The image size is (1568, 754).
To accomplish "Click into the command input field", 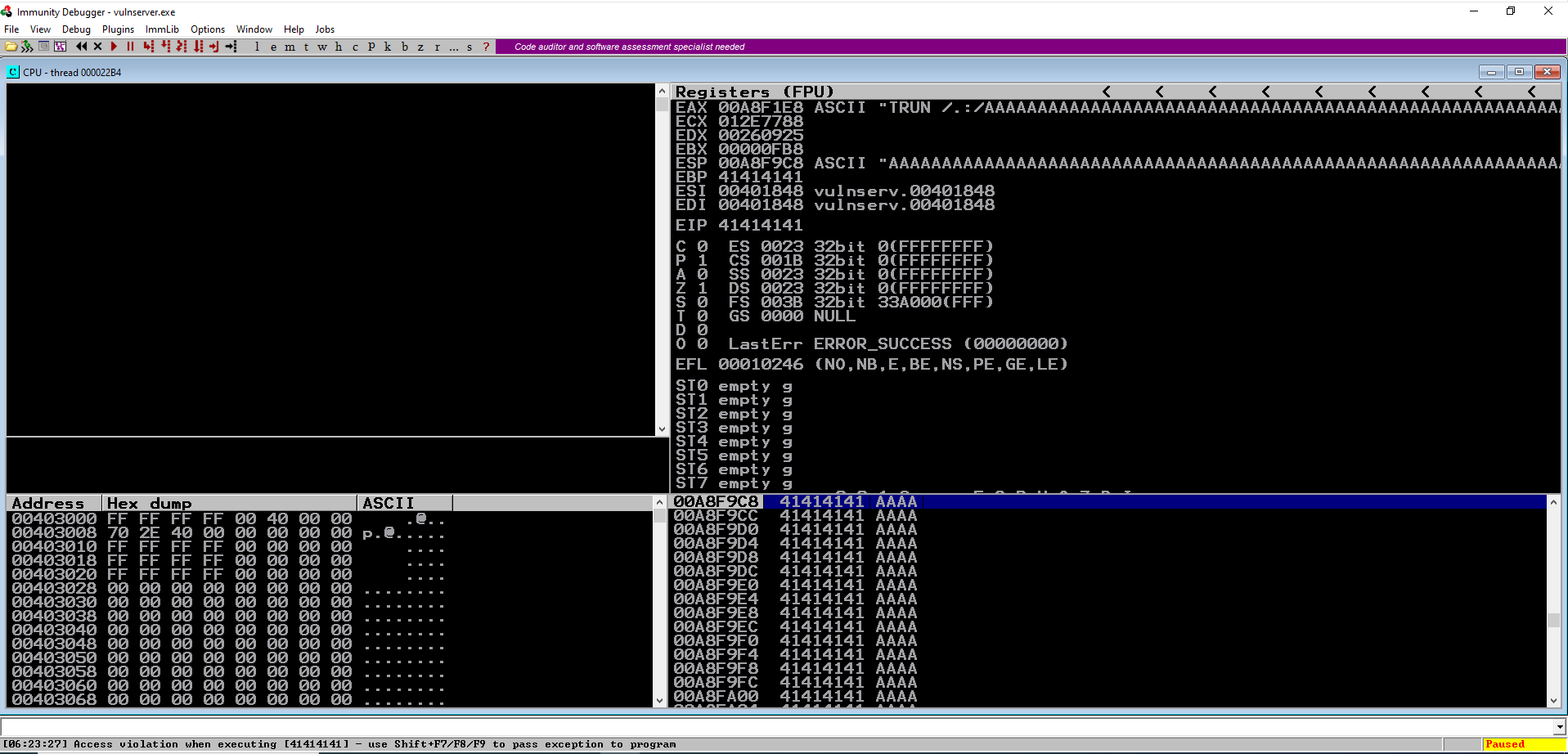I will [777, 727].
